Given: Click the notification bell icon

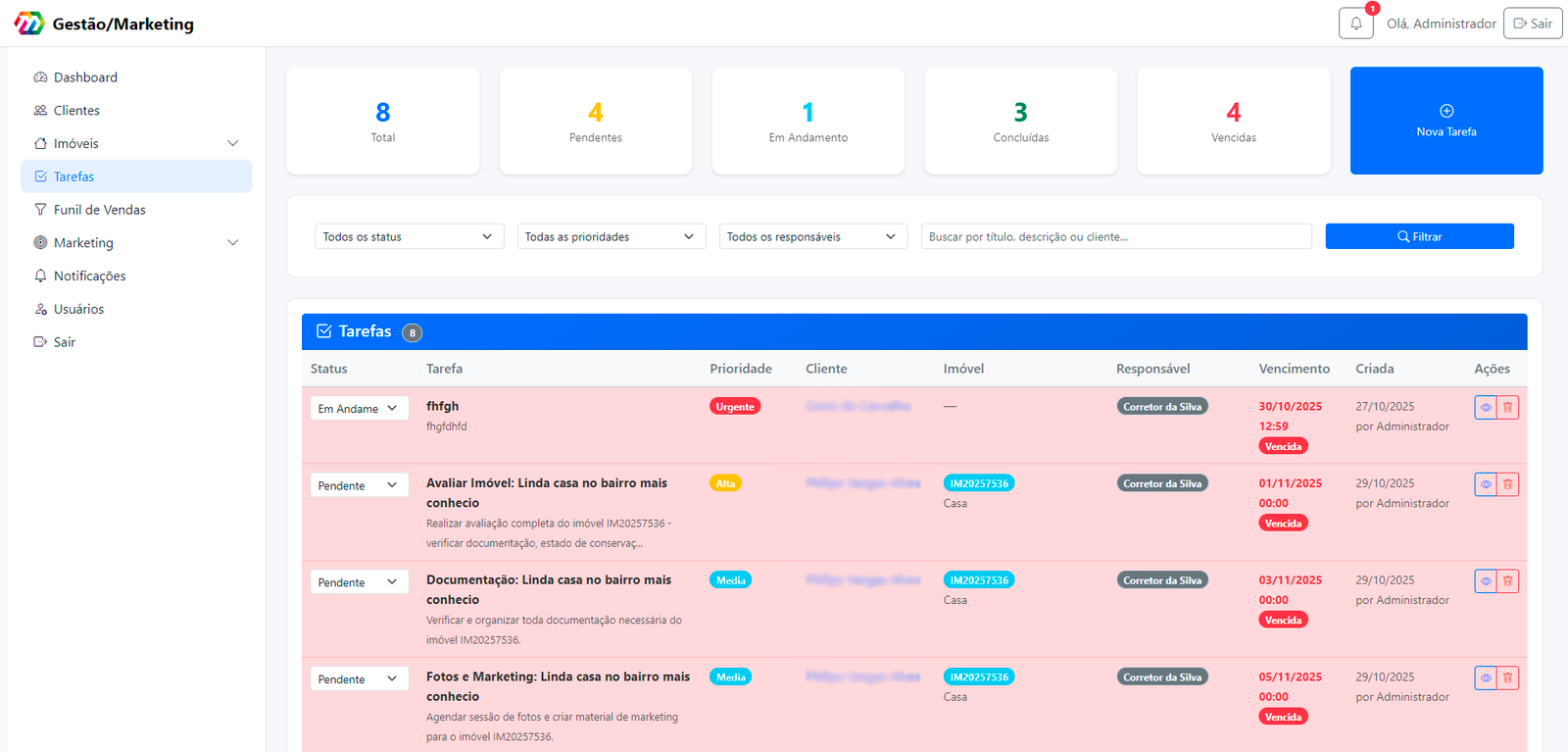Looking at the screenshot, I should (x=1355, y=24).
